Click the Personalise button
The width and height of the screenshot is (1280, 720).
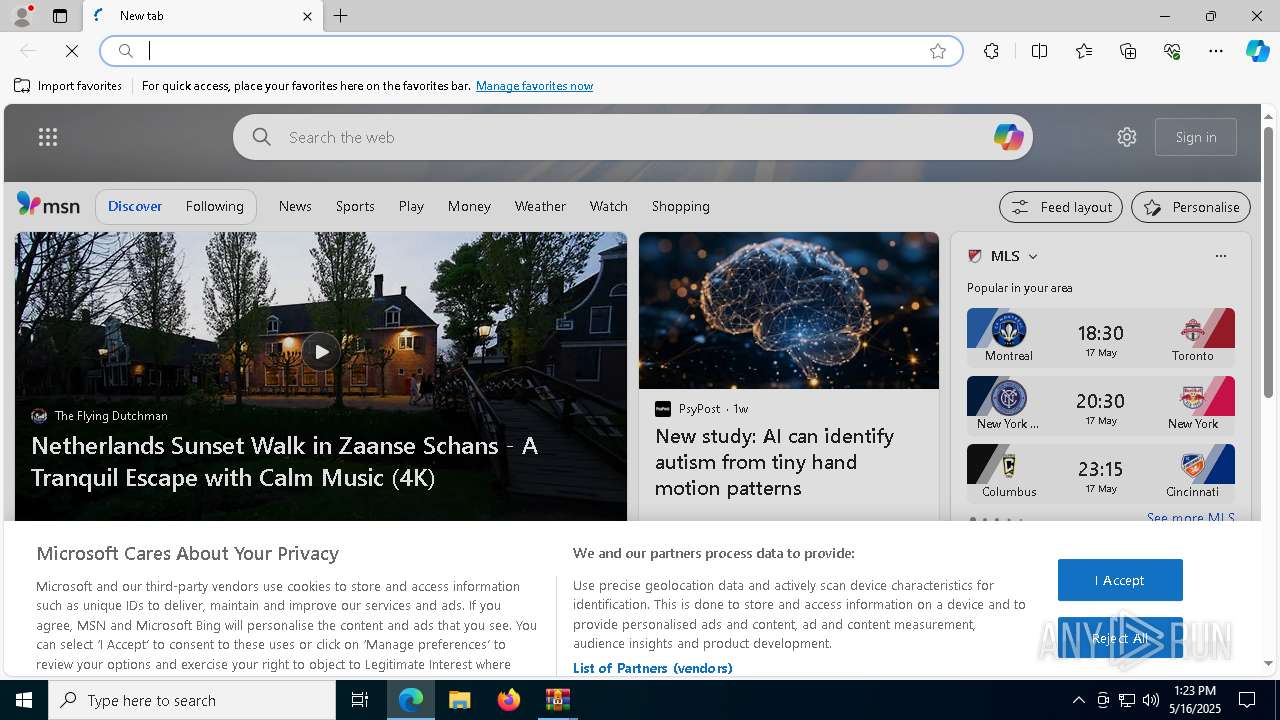point(1191,207)
